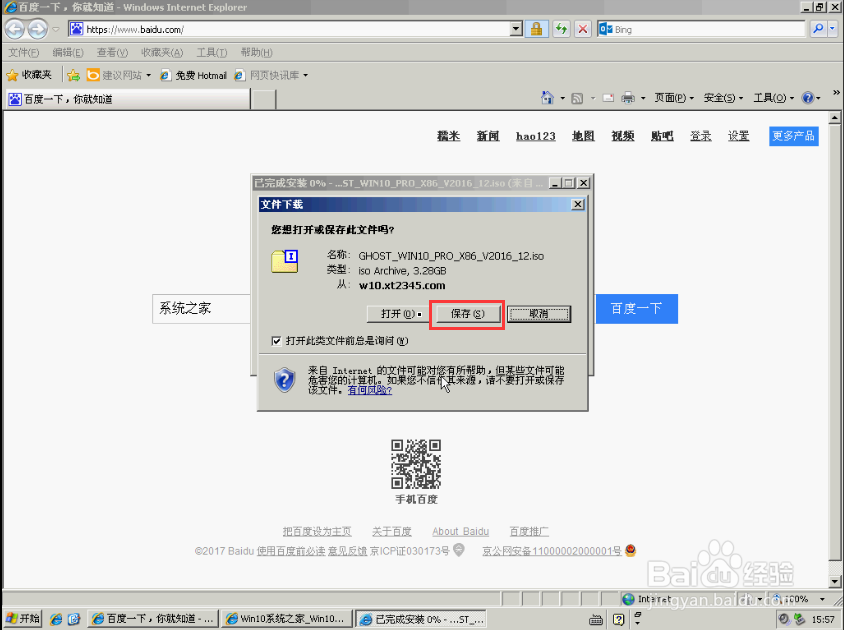The image size is (844, 630).
Task: Click the second quick launch icon on taskbar
Action: [x=74, y=619]
